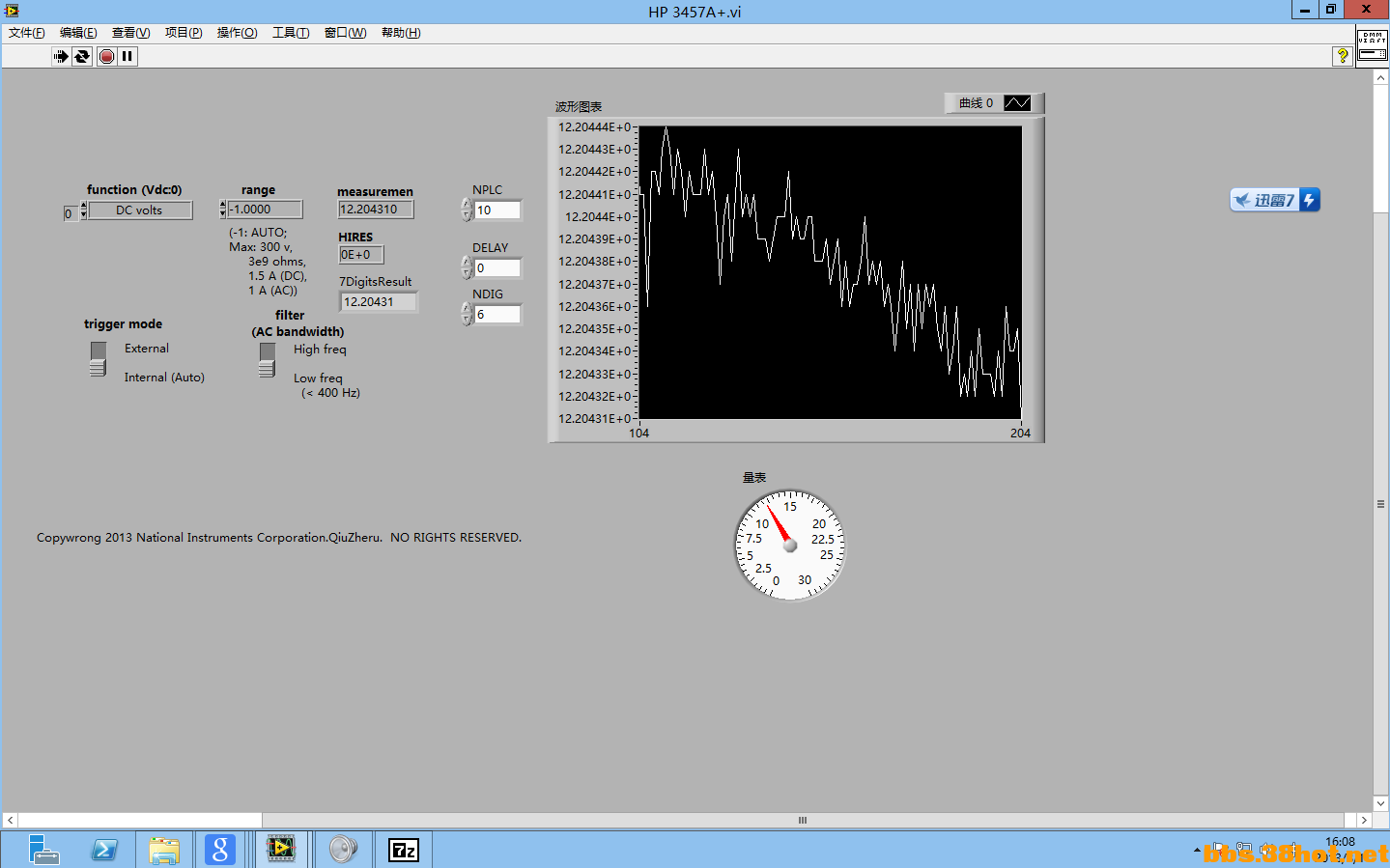Viewport: 1390px width, 868px height.
Task: Click the 曲线 0 plot legend line sample
Action: (1017, 103)
